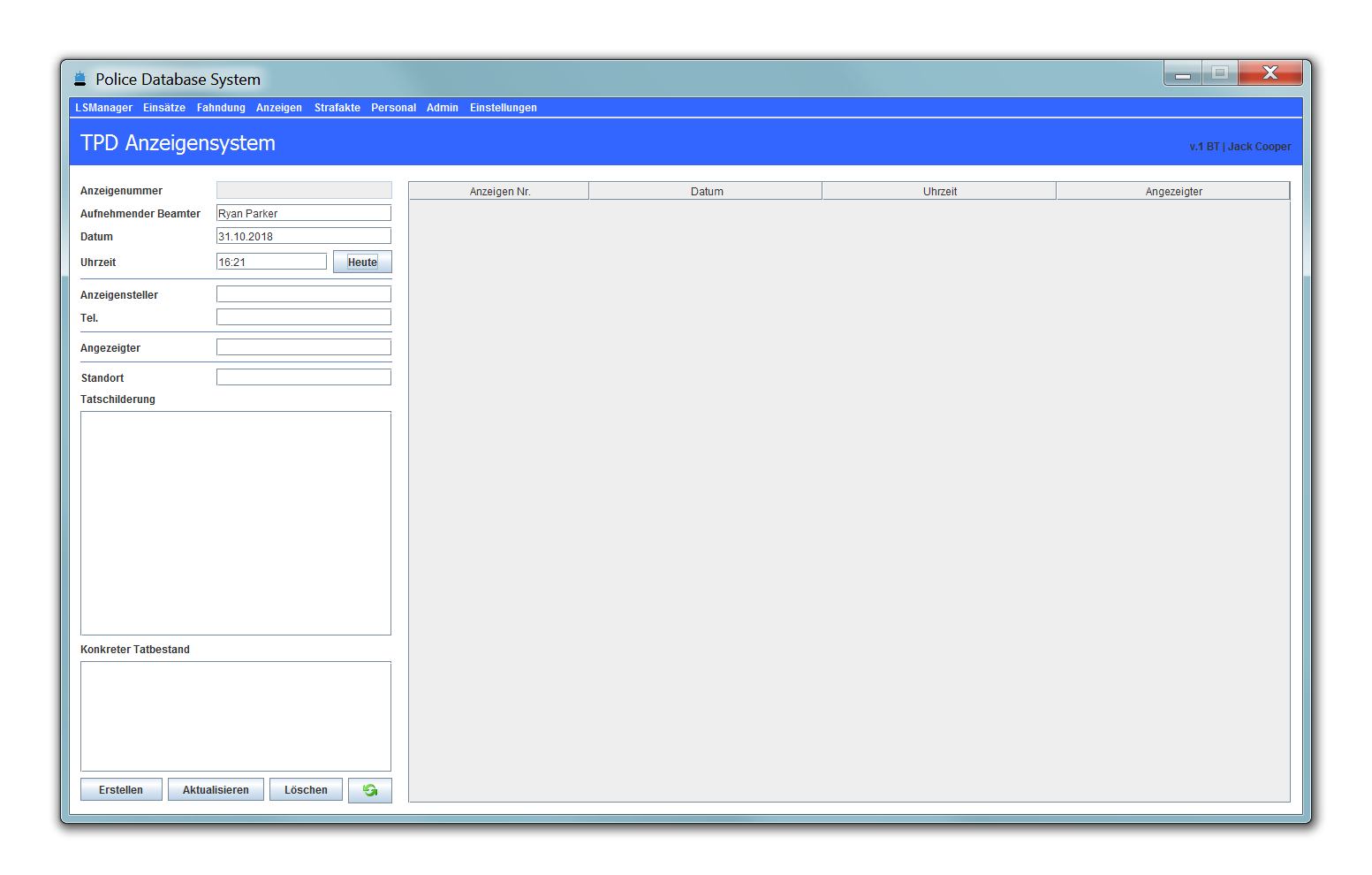Select the Angezeigter text field

click(303, 347)
